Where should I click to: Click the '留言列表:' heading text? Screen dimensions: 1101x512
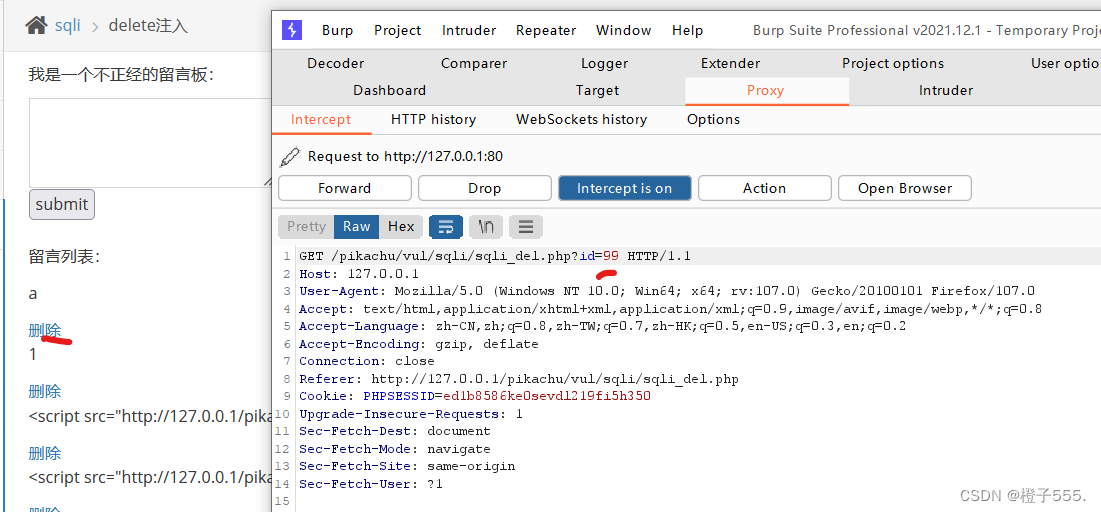pyautogui.click(x=64, y=256)
